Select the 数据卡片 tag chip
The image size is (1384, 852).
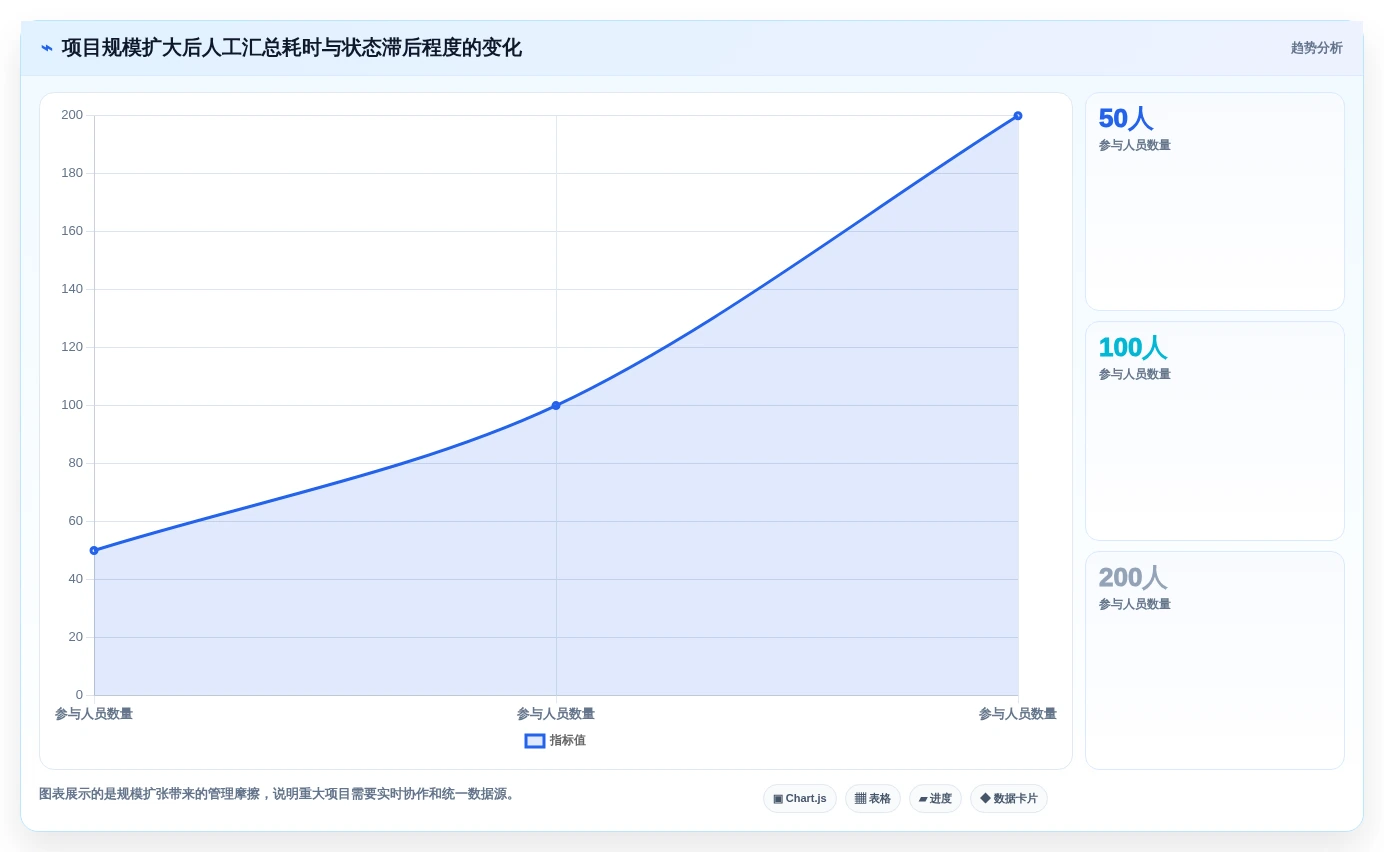1009,799
